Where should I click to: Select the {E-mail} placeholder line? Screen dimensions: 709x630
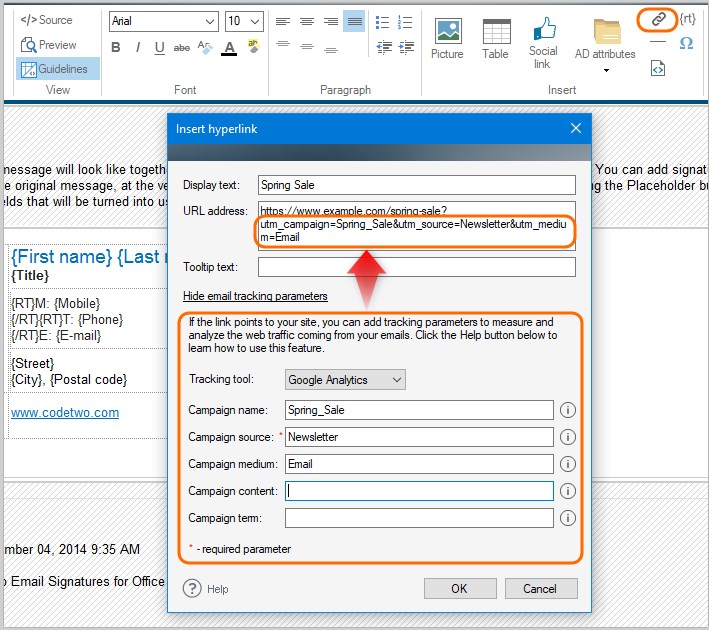(x=56, y=335)
